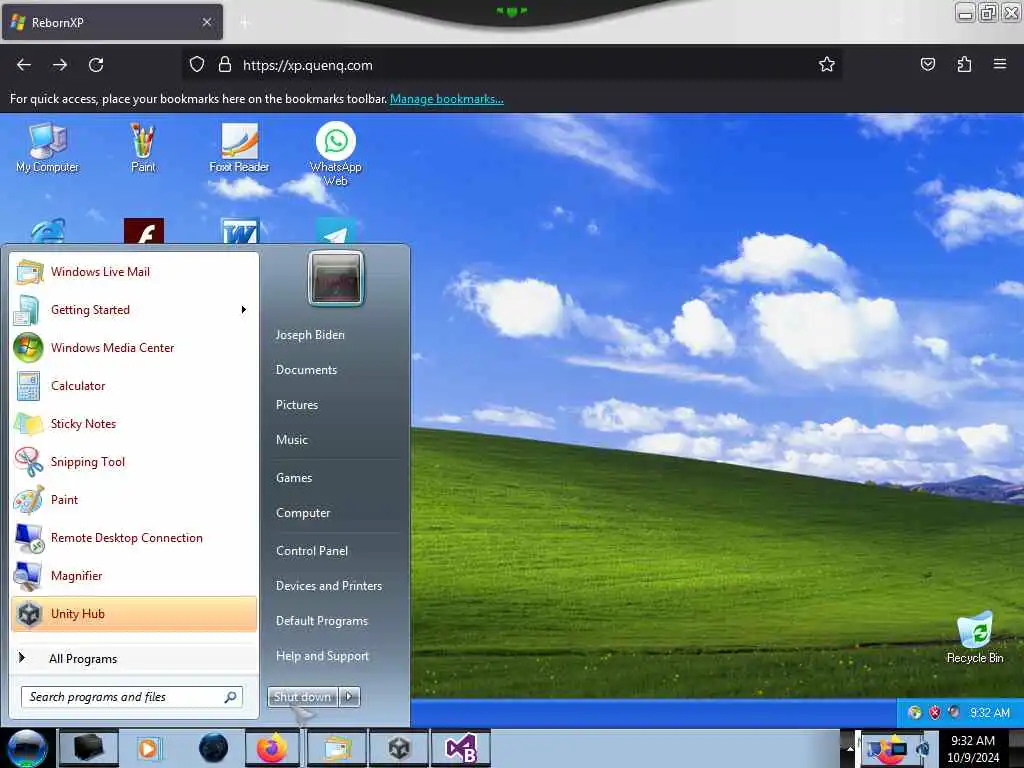Screen dimensions: 1024x768
Task: Click the search magnifier icon in Start menu
Action: pos(231,697)
